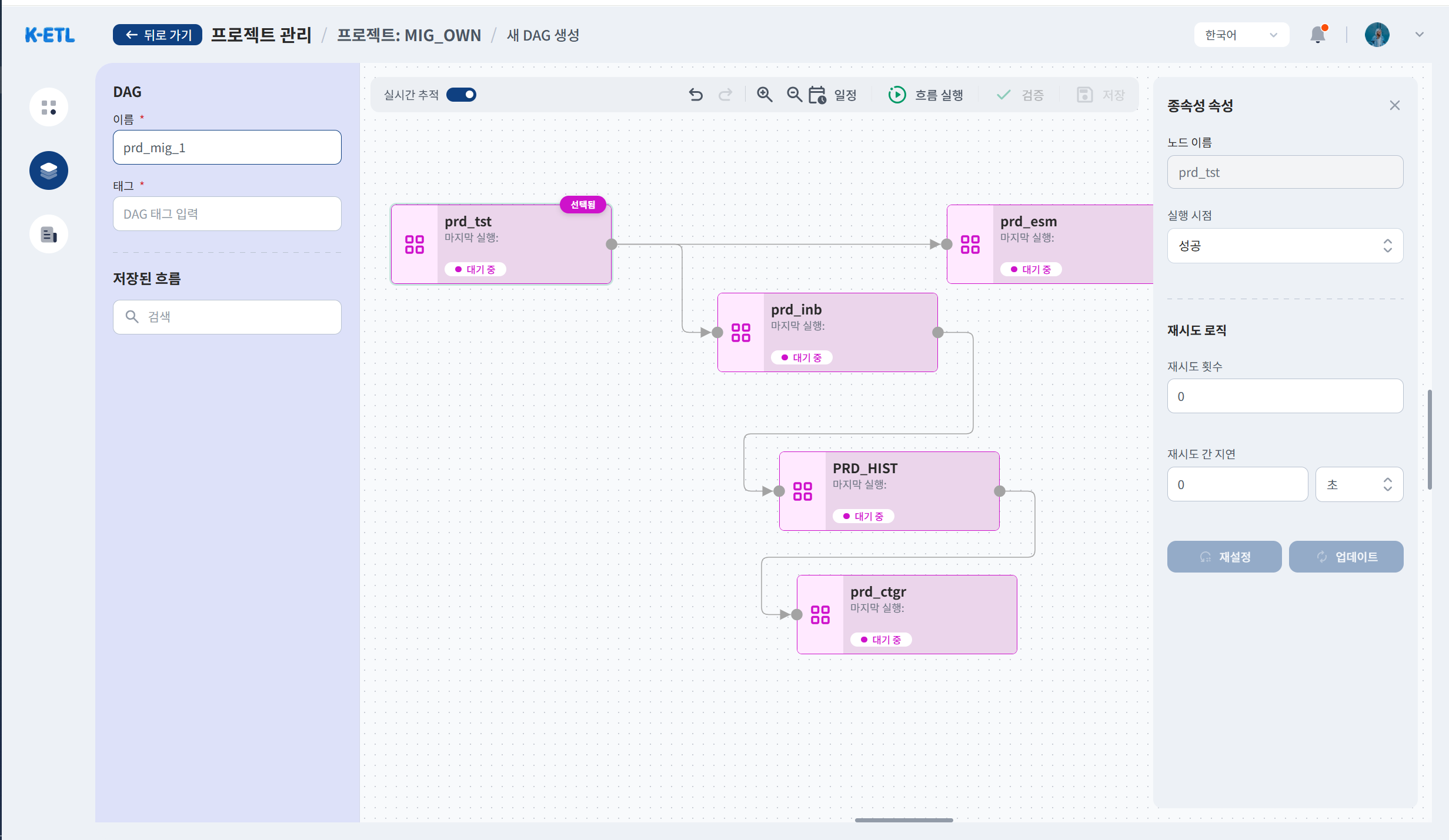Click the prd_tst node grid icon
Screen dimensions: 1449x840
coord(415,245)
